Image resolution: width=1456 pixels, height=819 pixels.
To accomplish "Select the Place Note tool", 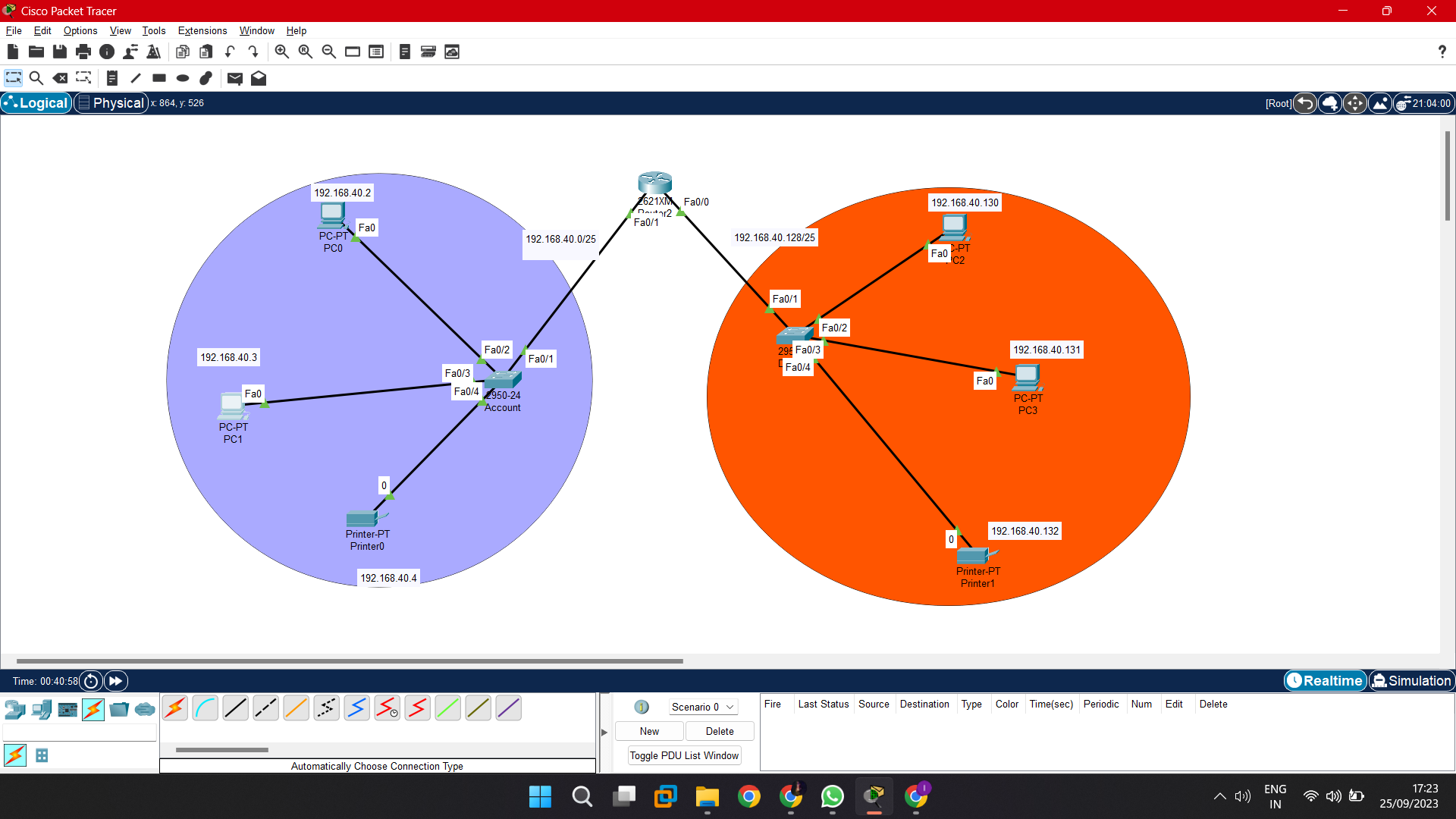I will click(111, 78).
